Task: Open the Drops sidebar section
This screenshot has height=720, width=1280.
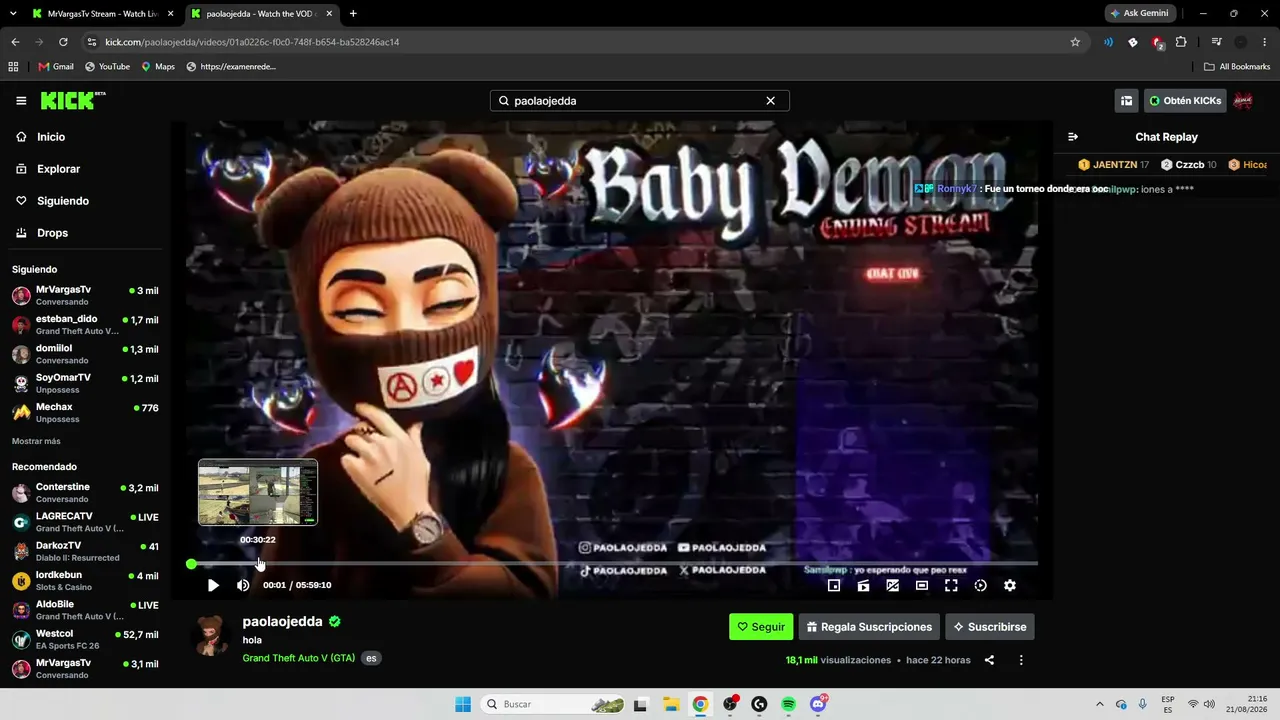Action: tap(52, 233)
